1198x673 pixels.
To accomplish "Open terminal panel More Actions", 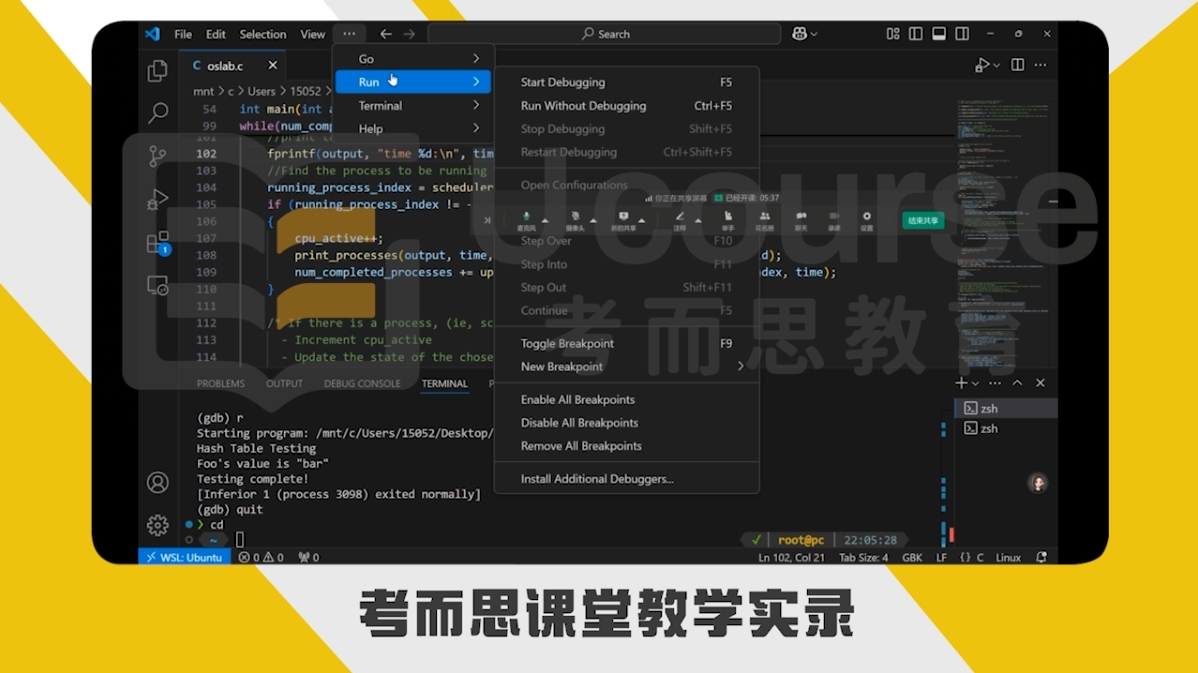I will click(x=995, y=383).
